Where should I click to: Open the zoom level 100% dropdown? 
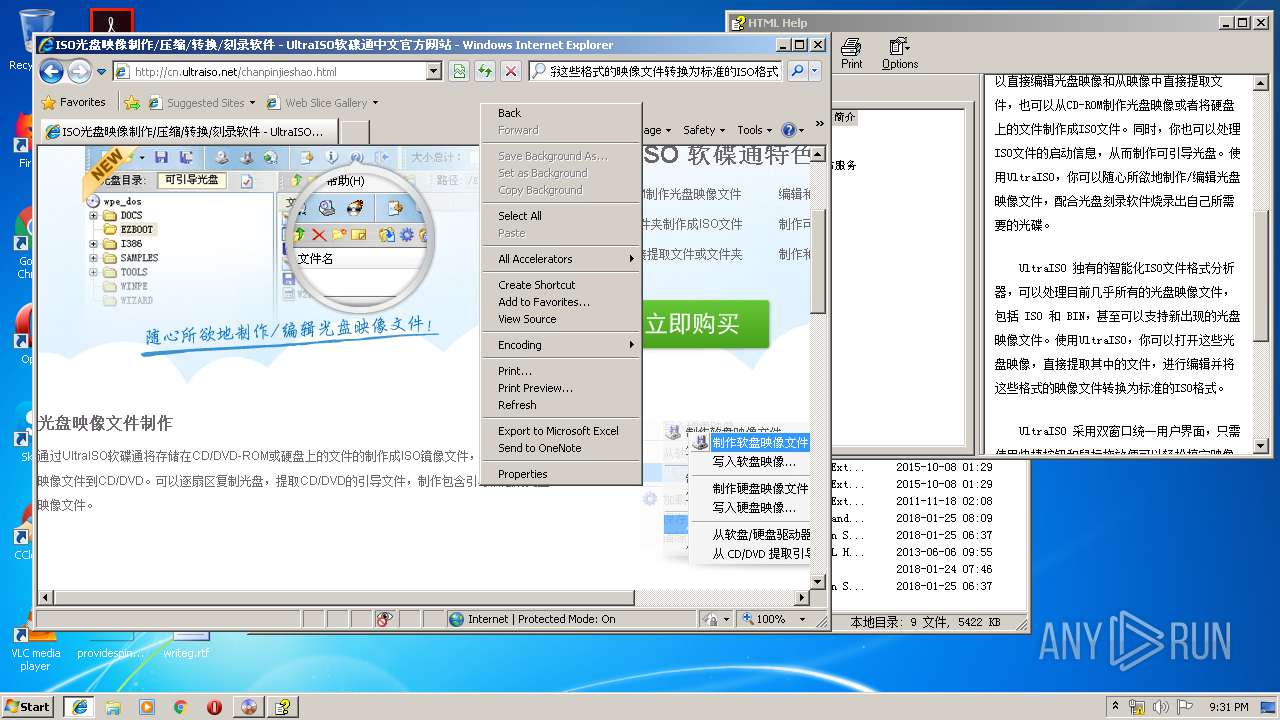pyautogui.click(x=802, y=619)
